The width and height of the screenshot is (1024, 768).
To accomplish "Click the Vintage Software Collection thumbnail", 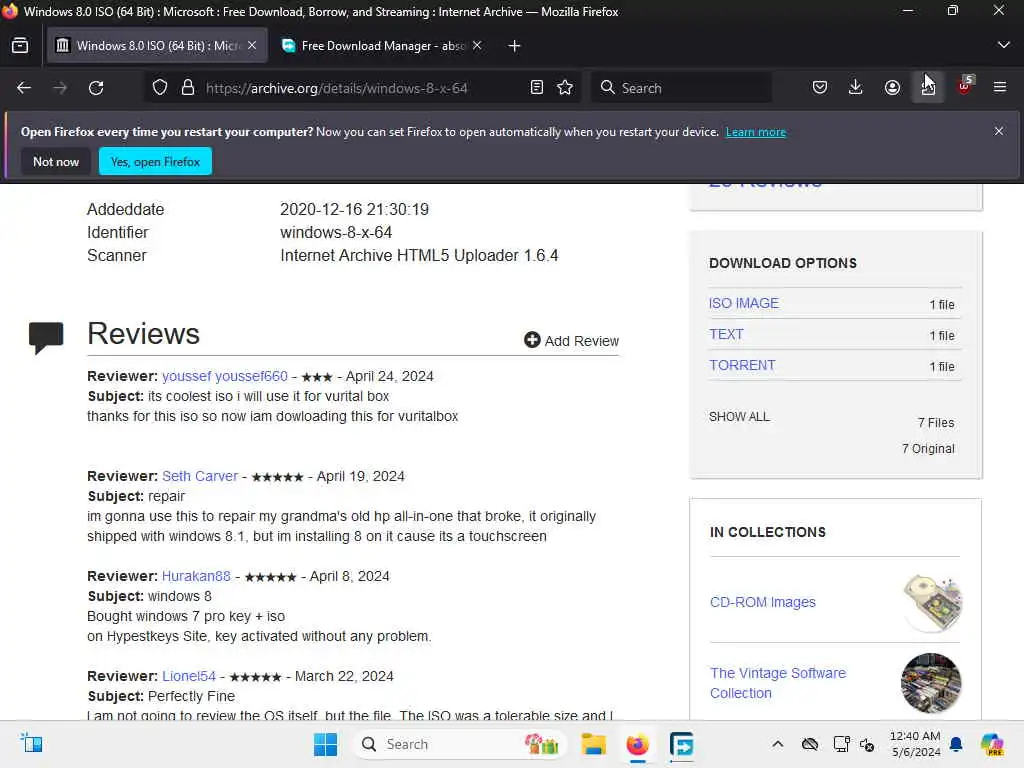I will click(x=931, y=683).
